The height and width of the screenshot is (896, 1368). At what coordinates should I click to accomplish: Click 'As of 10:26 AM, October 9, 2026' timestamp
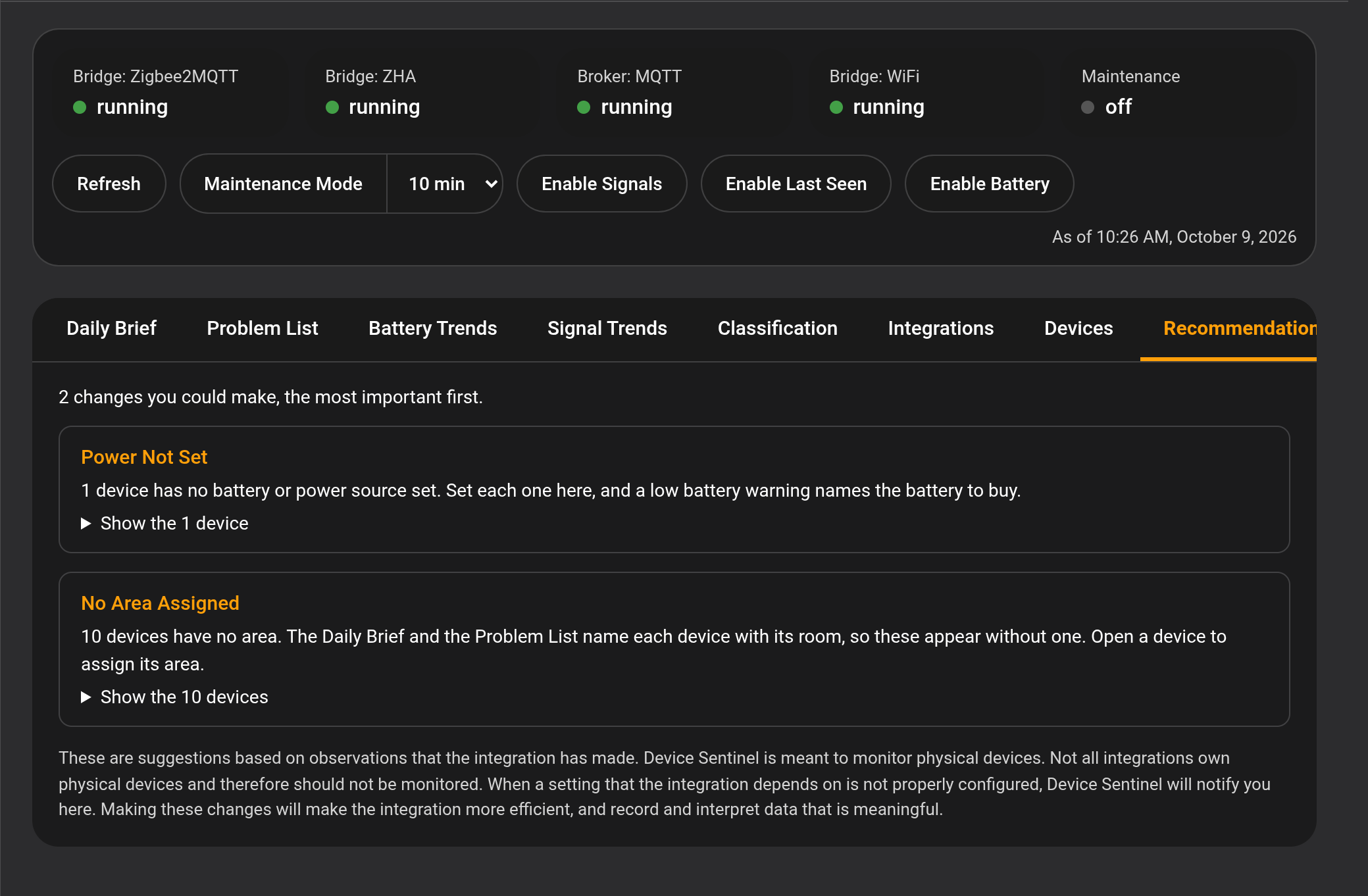1174,237
